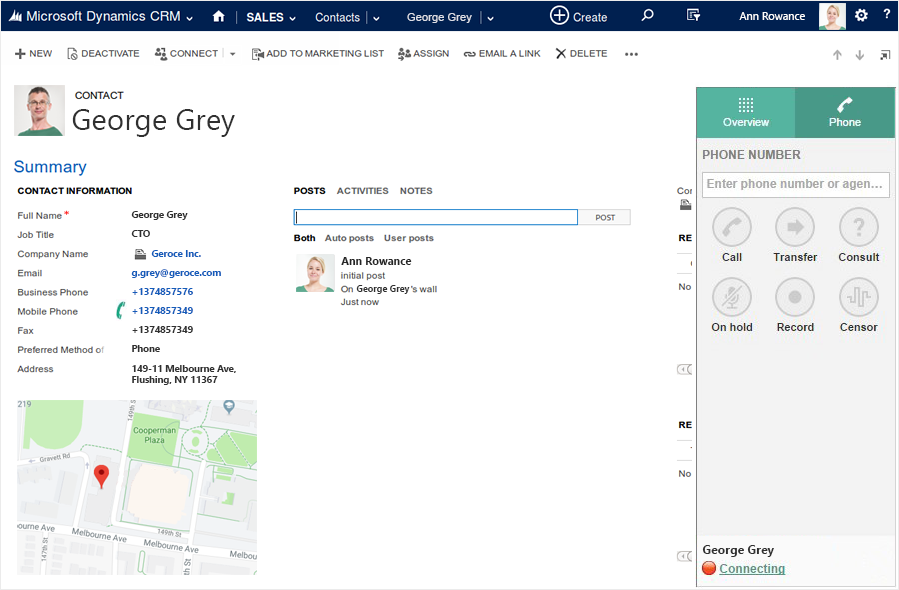Switch to the ACTIVITIES tab
This screenshot has width=899, height=590.
click(362, 190)
